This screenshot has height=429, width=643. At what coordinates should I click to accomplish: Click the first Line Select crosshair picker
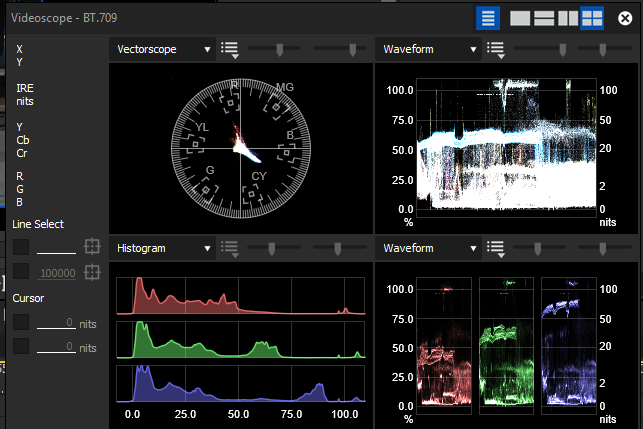coord(92,246)
